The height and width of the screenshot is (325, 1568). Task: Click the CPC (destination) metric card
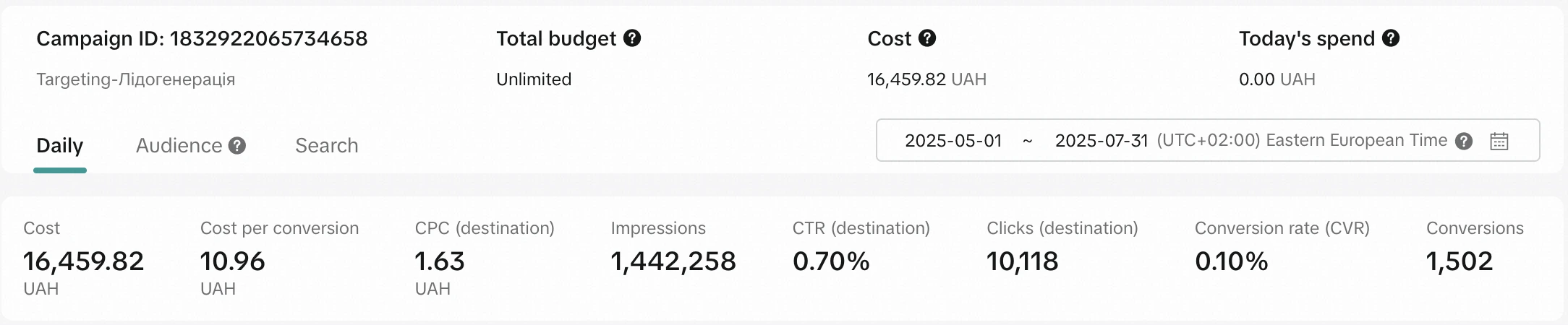pos(484,259)
